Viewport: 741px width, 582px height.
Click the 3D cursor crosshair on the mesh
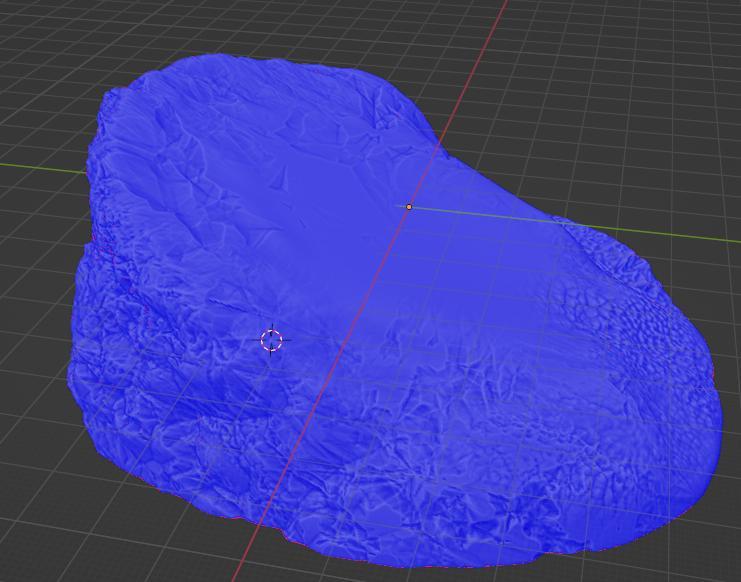[271, 340]
